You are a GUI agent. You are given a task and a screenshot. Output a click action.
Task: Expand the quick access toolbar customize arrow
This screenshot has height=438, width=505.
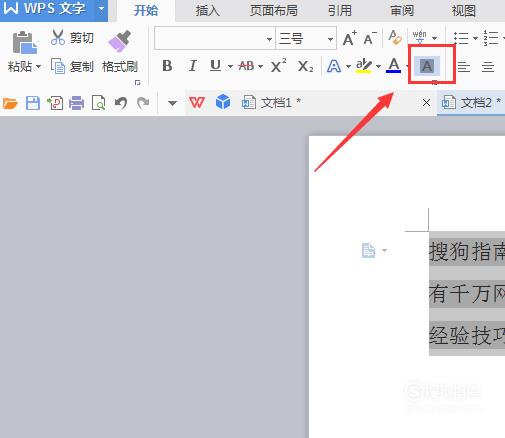(x=172, y=103)
